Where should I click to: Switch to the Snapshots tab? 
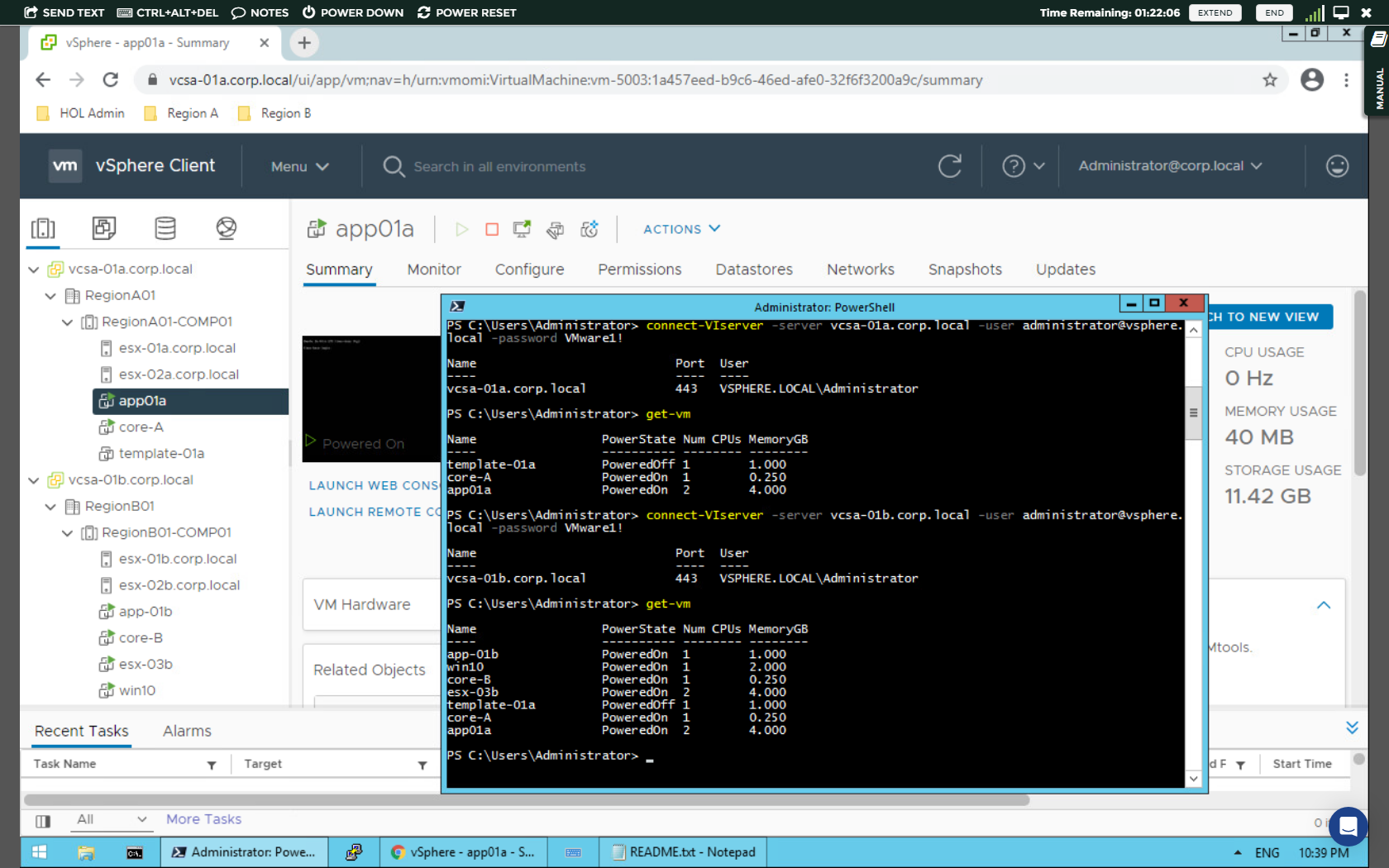[x=964, y=269]
